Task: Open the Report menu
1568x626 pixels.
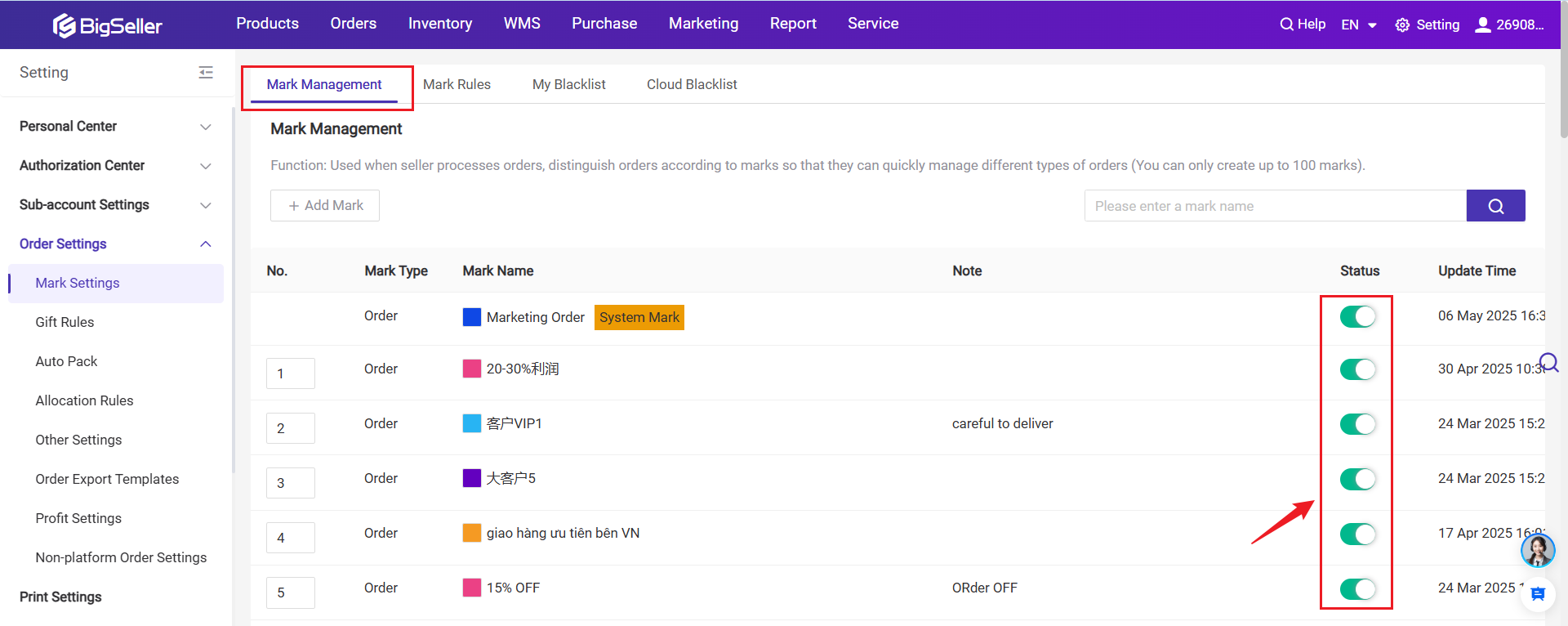Action: pyautogui.click(x=793, y=24)
